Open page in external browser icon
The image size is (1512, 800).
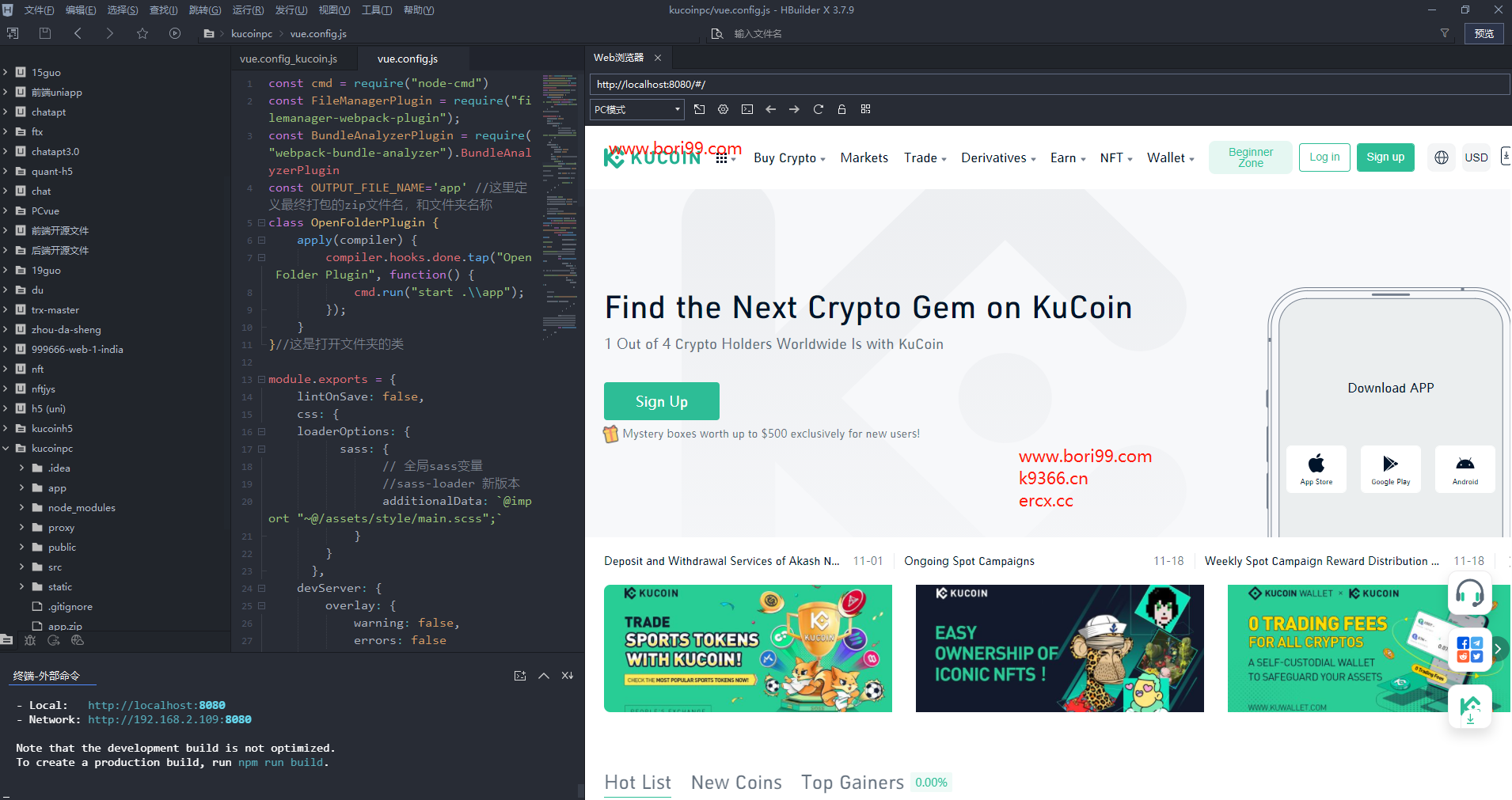(x=700, y=109)
